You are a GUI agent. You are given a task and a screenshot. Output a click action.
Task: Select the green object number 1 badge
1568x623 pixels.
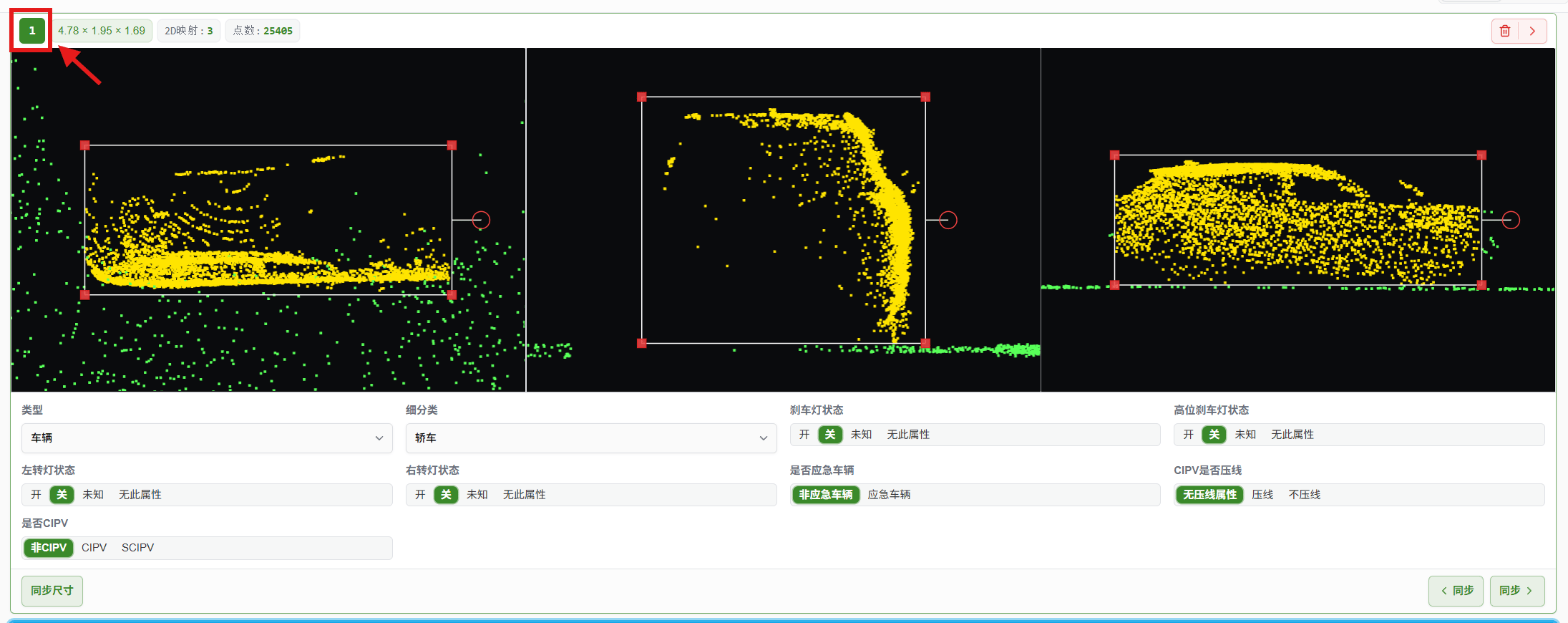32,31
